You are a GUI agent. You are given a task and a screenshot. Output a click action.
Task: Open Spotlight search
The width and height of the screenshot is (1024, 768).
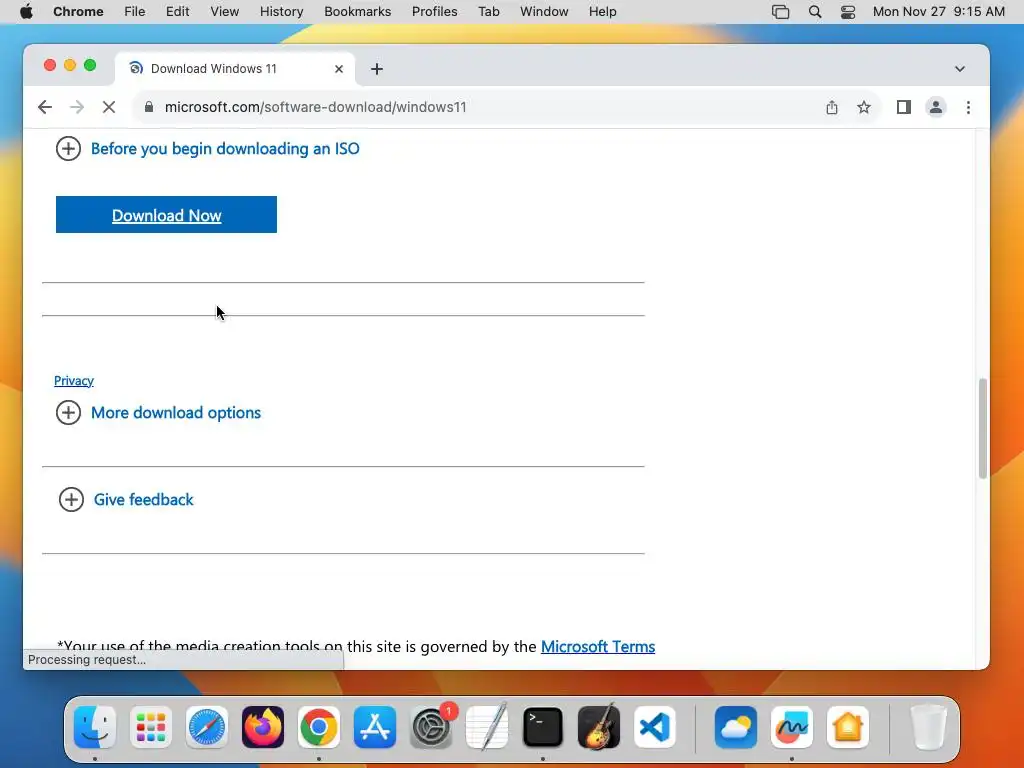pyautogui.click(x=814, y=12)
